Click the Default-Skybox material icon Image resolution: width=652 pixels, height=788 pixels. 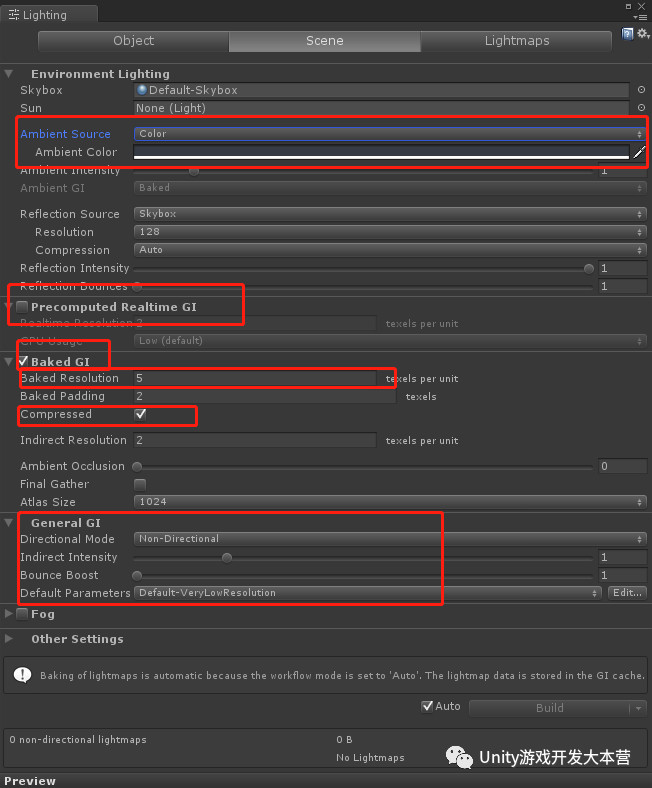click(143, 90)
